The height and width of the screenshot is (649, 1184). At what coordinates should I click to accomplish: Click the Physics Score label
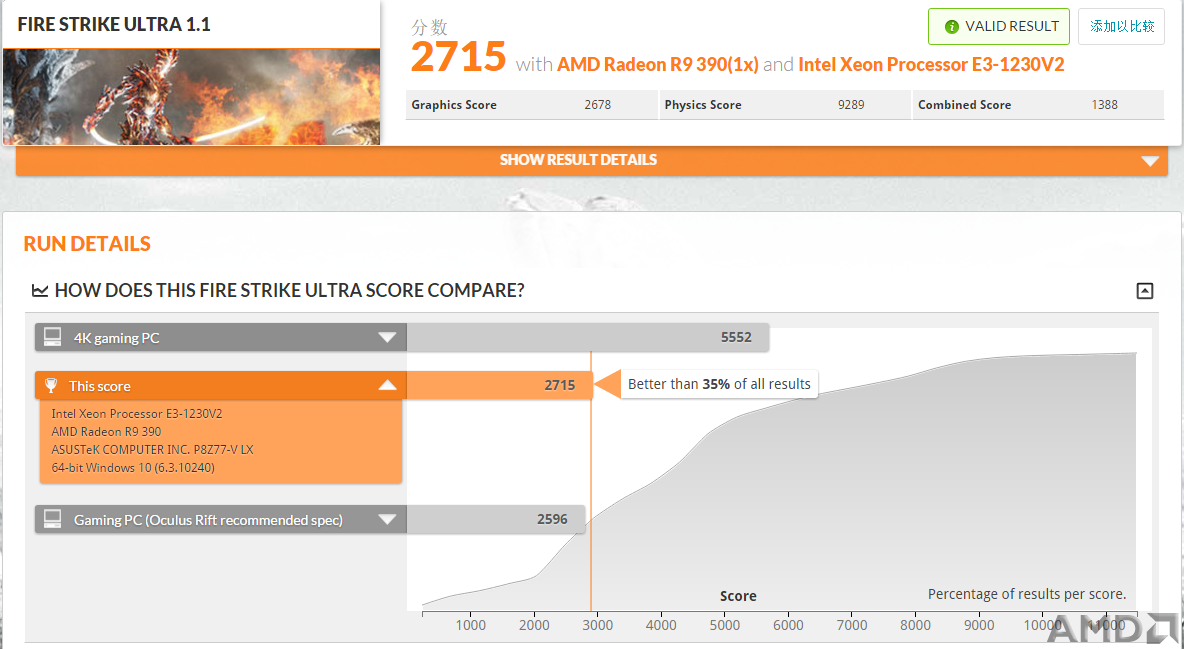[x=703, y=105]
